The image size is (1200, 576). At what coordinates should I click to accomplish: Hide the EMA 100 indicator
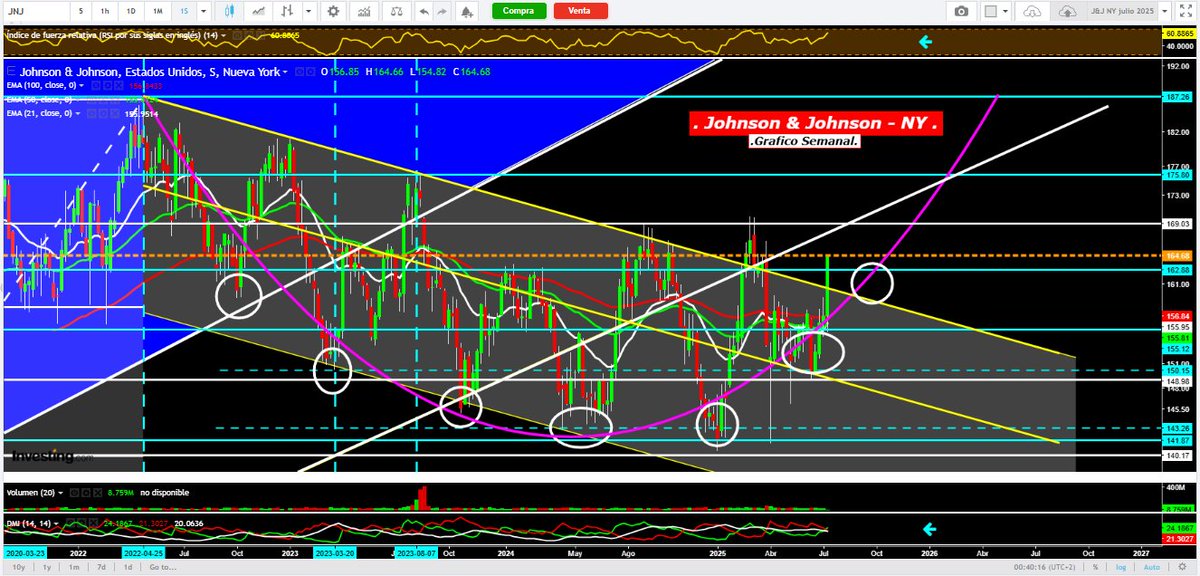[95, 85]
